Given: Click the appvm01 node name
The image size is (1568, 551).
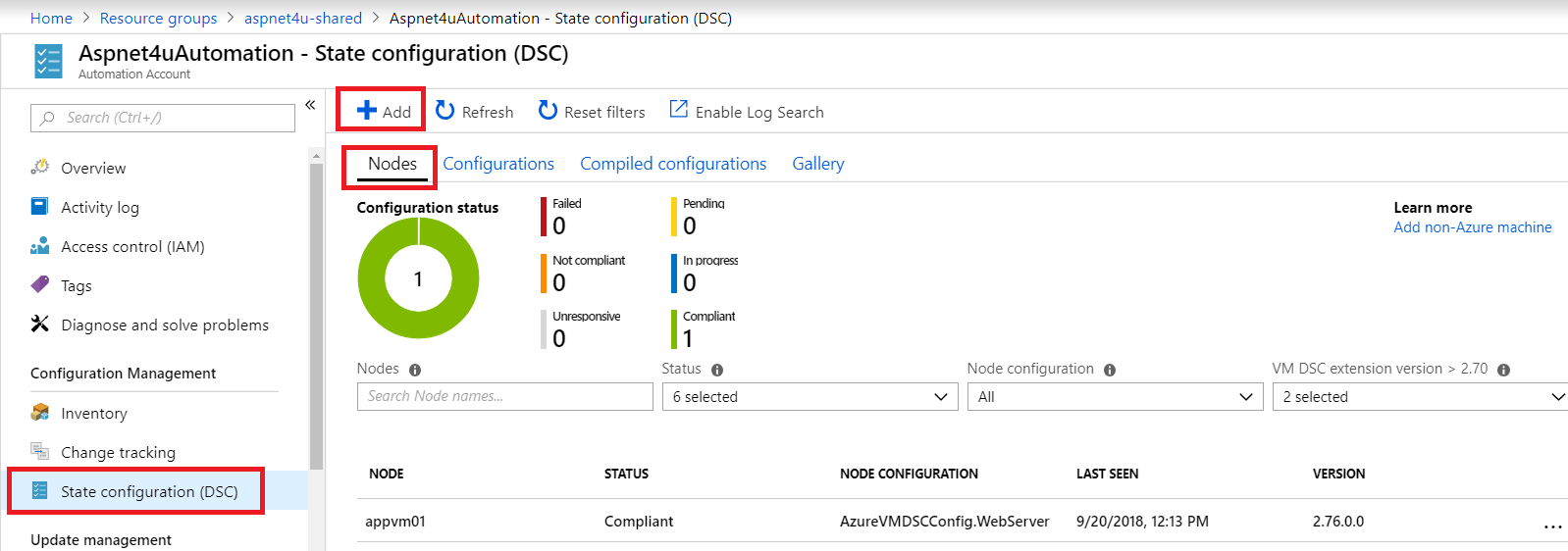Looking at the screenshot, I should (395, 522).
